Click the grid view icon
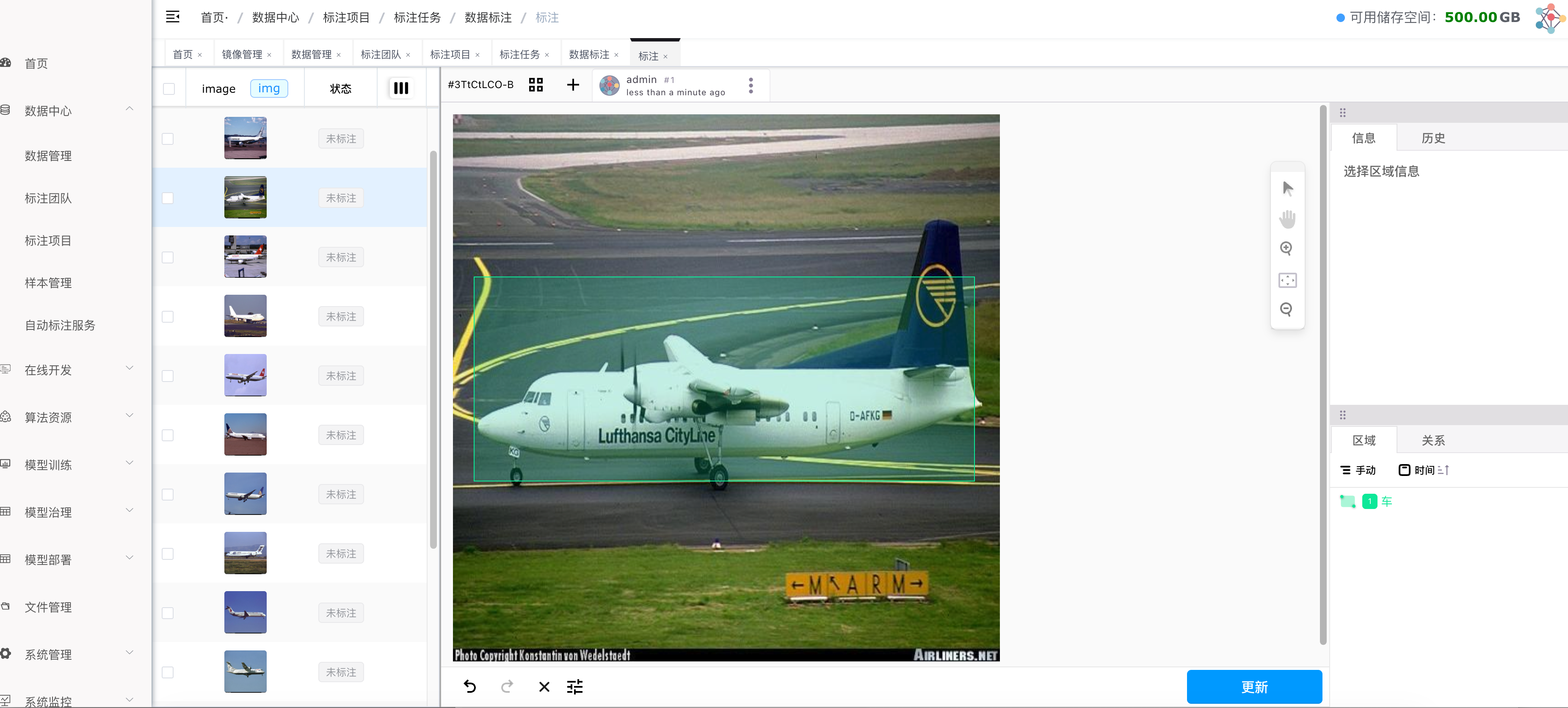1568x708 pixels. pyautogui.click(x=536, y=85)
